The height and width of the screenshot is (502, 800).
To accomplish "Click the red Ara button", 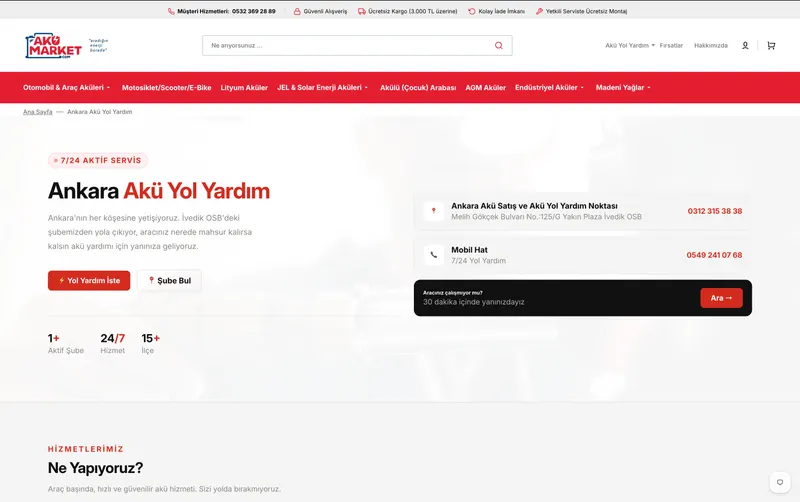I will (x=721, y=298).
